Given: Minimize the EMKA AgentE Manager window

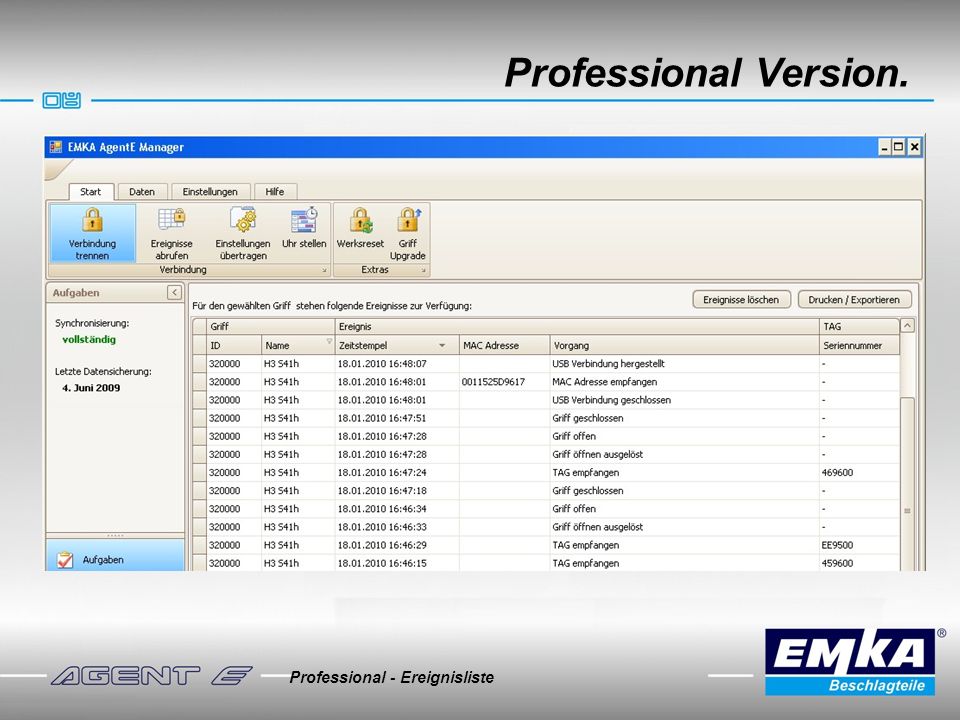Looking at the screenshot, I should coord(884,147).
